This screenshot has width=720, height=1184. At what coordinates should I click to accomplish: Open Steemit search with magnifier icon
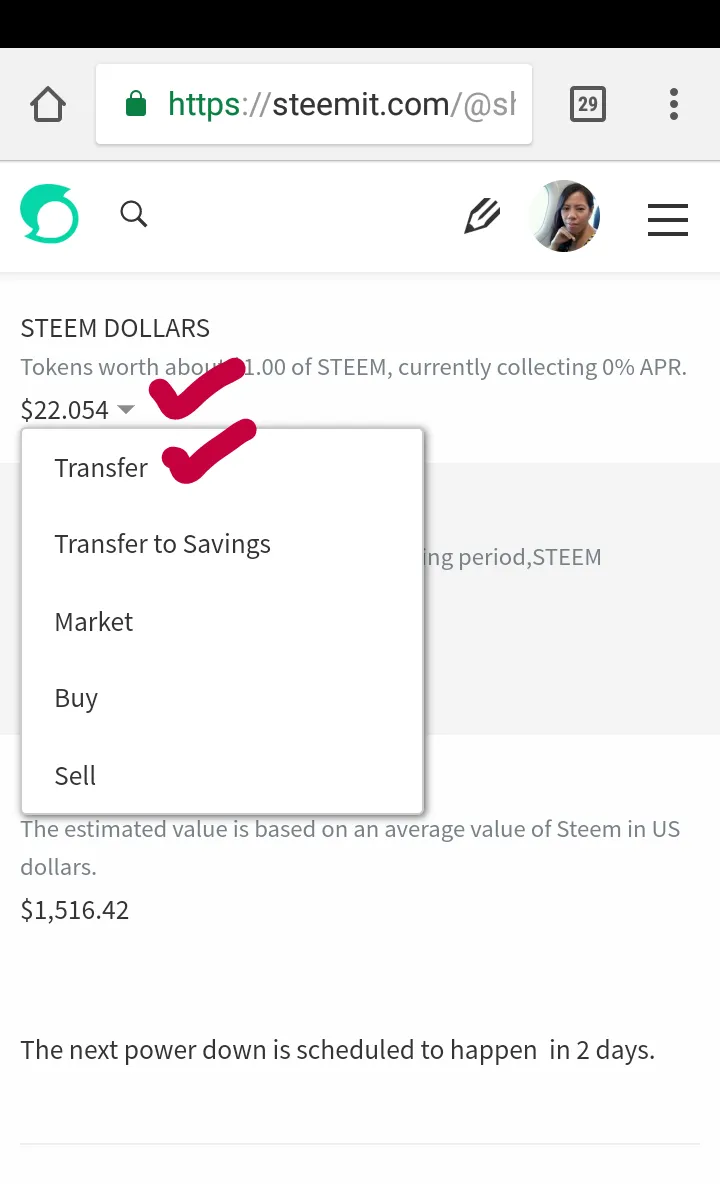click(x=134, y=214)
